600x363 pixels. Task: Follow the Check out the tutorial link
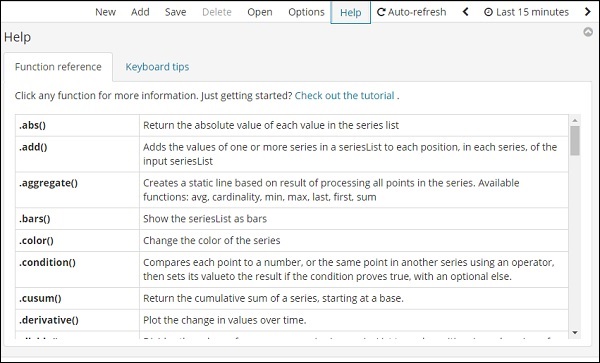click(x=344, y=95)
